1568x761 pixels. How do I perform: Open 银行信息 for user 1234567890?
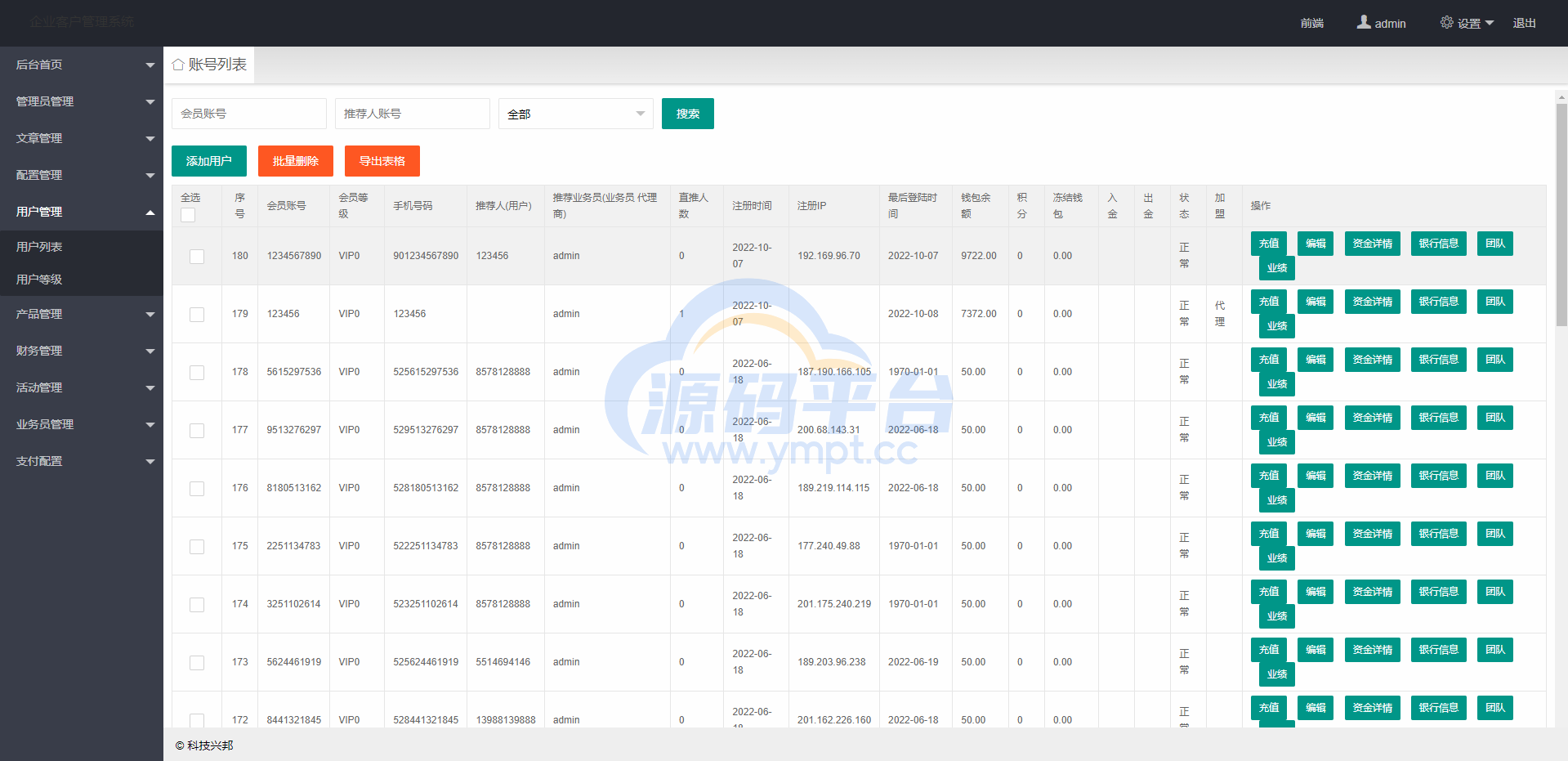point(1439,244)
